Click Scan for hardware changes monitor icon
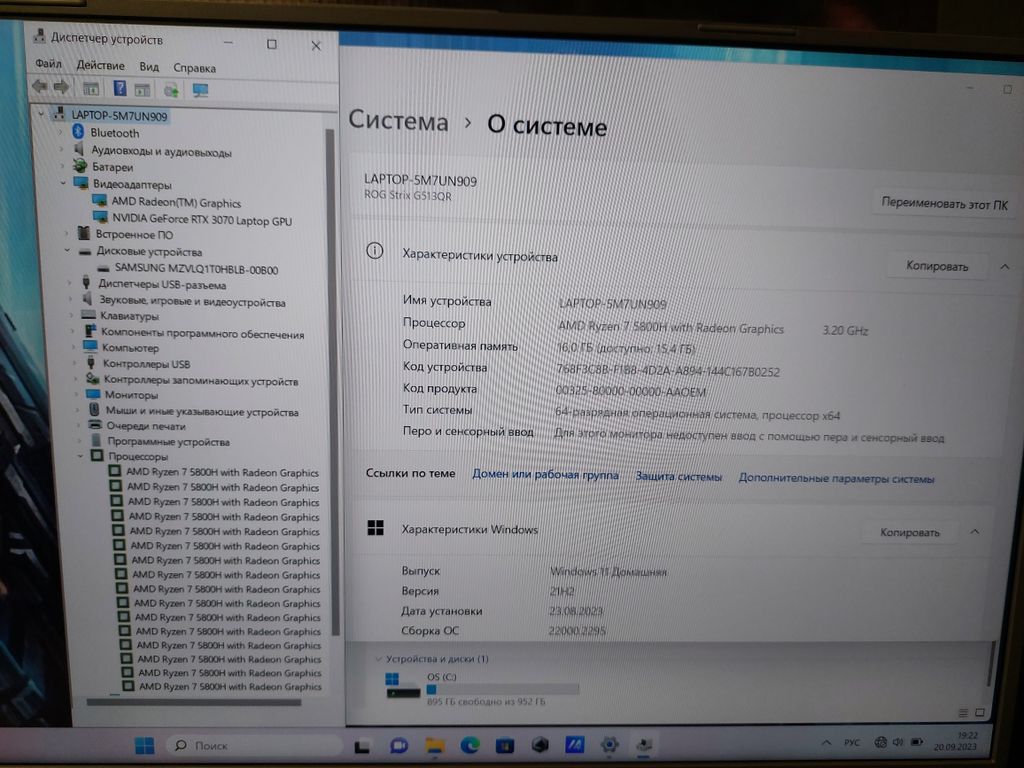Screen dimensions: 1024x768 [201, 90]
